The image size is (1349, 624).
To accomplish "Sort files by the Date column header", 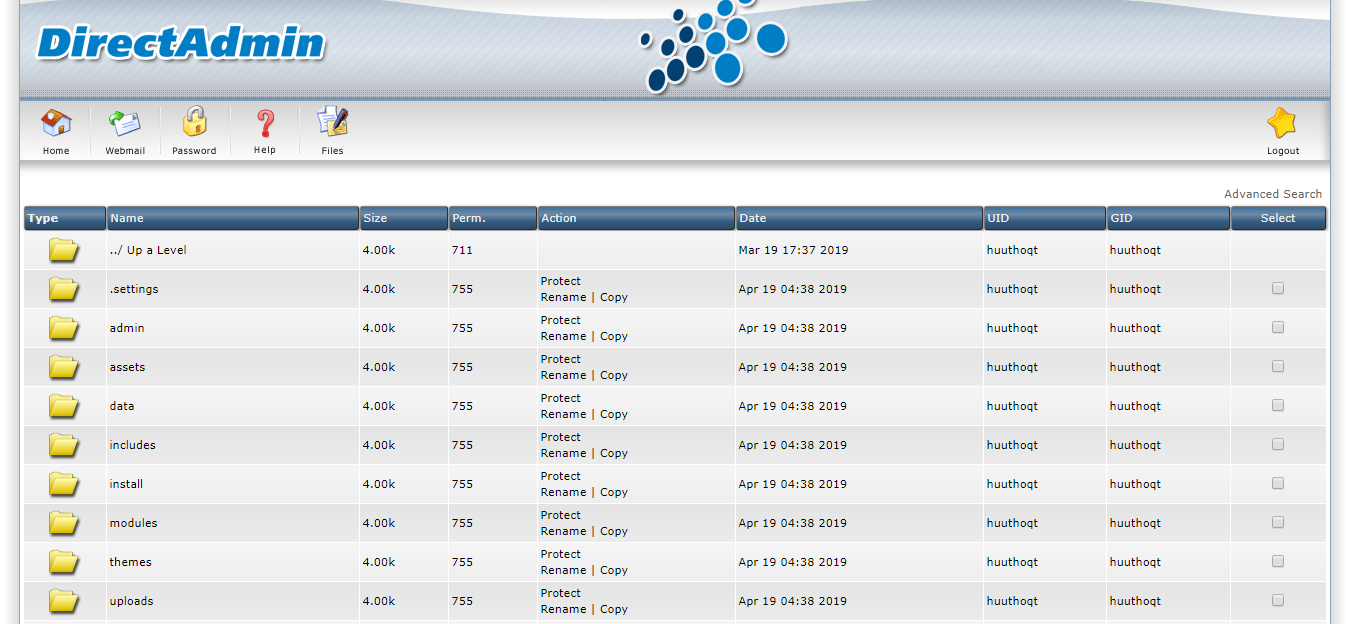I will (x=752, y=218).
